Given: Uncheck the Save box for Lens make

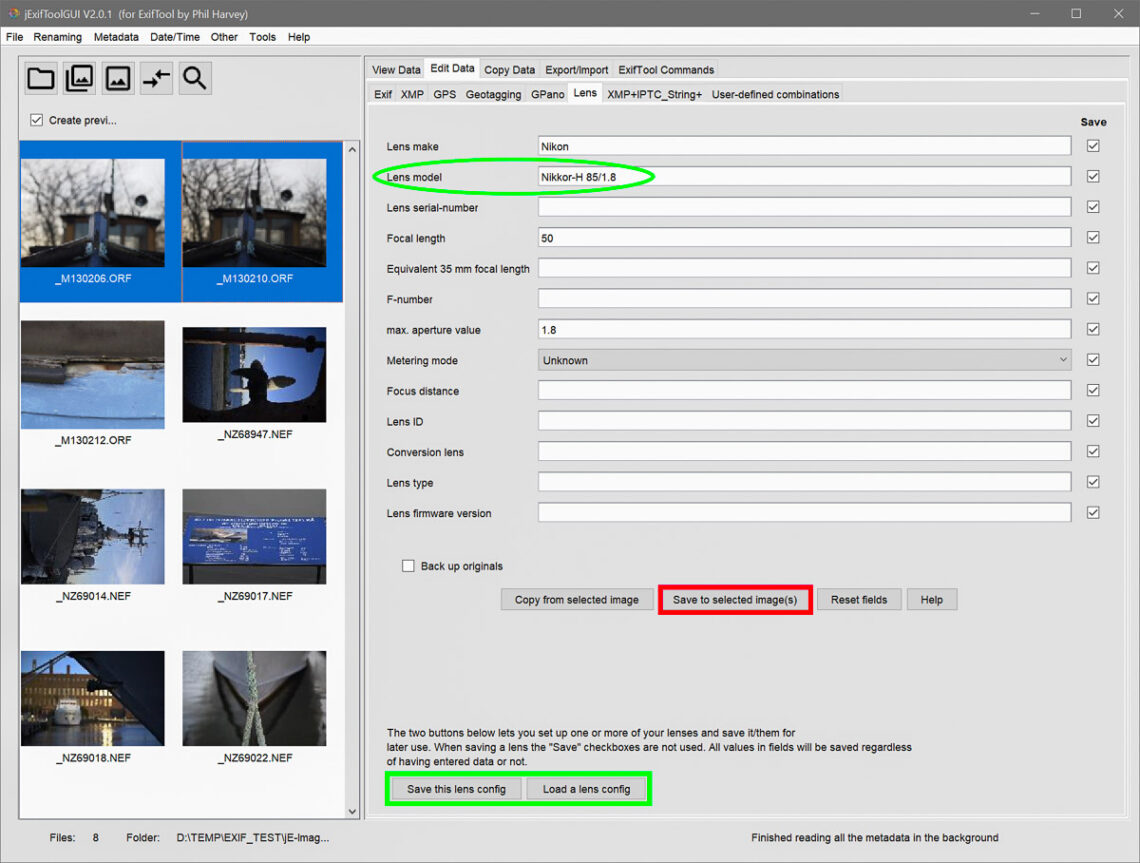Looking at the screenshot, I should pyautogui.click(x=1093, y=146).
